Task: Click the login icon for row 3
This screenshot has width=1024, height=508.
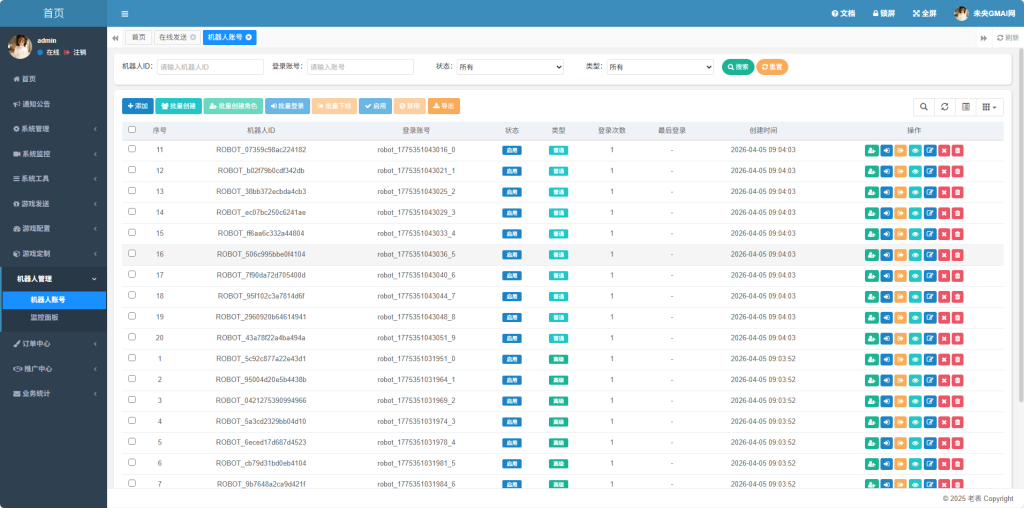Action: pos(886,401)
